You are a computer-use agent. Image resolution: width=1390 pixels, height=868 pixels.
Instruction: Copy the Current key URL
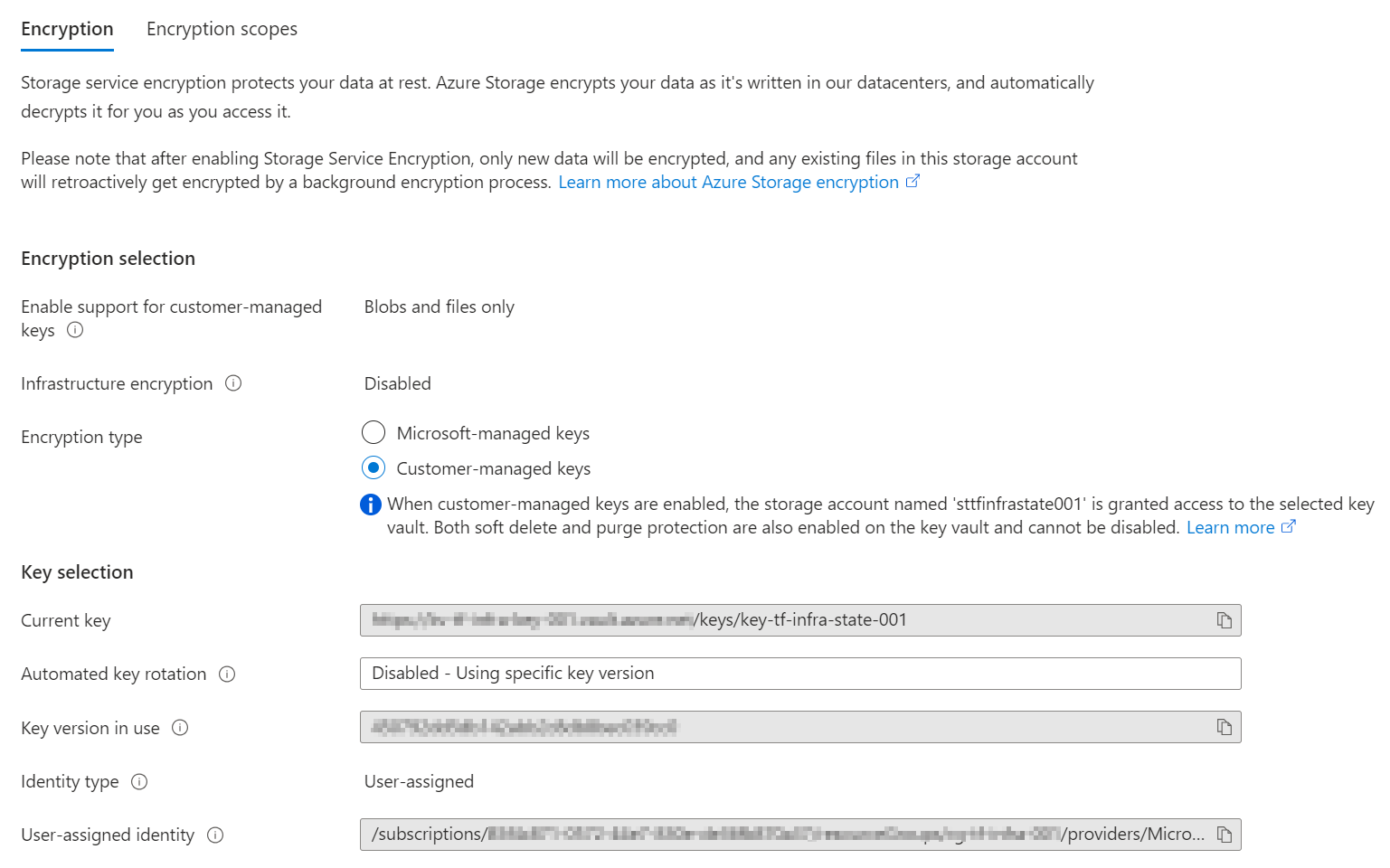(1224, 620)
